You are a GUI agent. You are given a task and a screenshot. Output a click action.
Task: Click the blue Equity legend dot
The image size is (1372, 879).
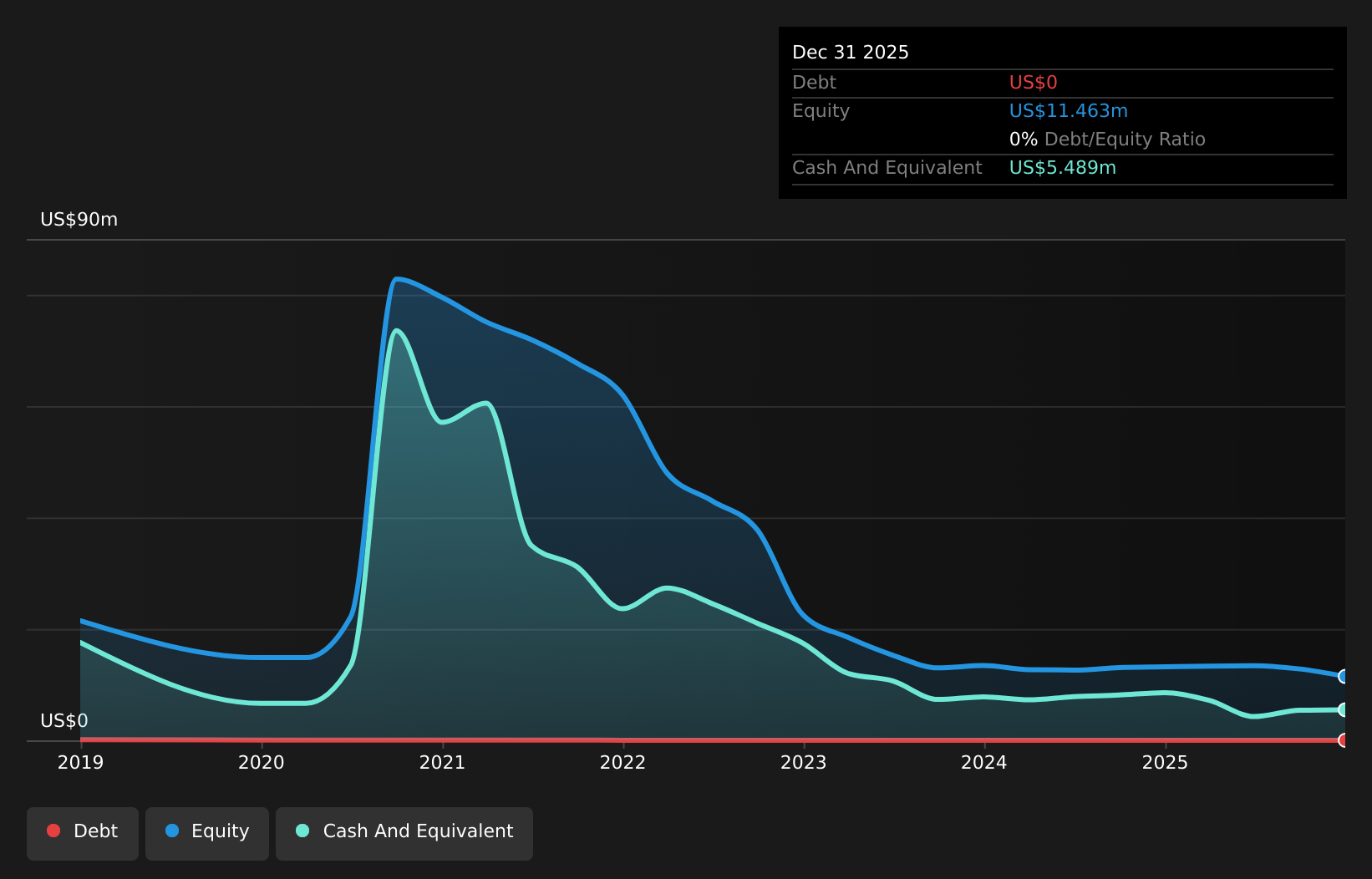172,831
